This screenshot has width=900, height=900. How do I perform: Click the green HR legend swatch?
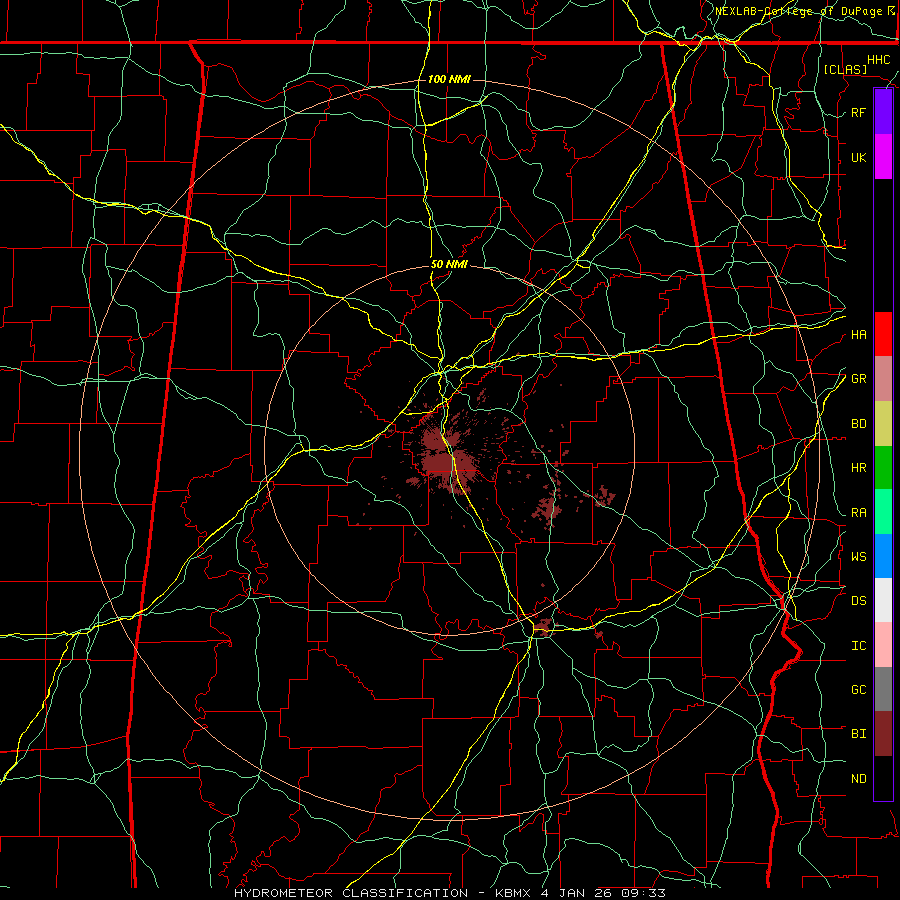(x=883, y=468)
